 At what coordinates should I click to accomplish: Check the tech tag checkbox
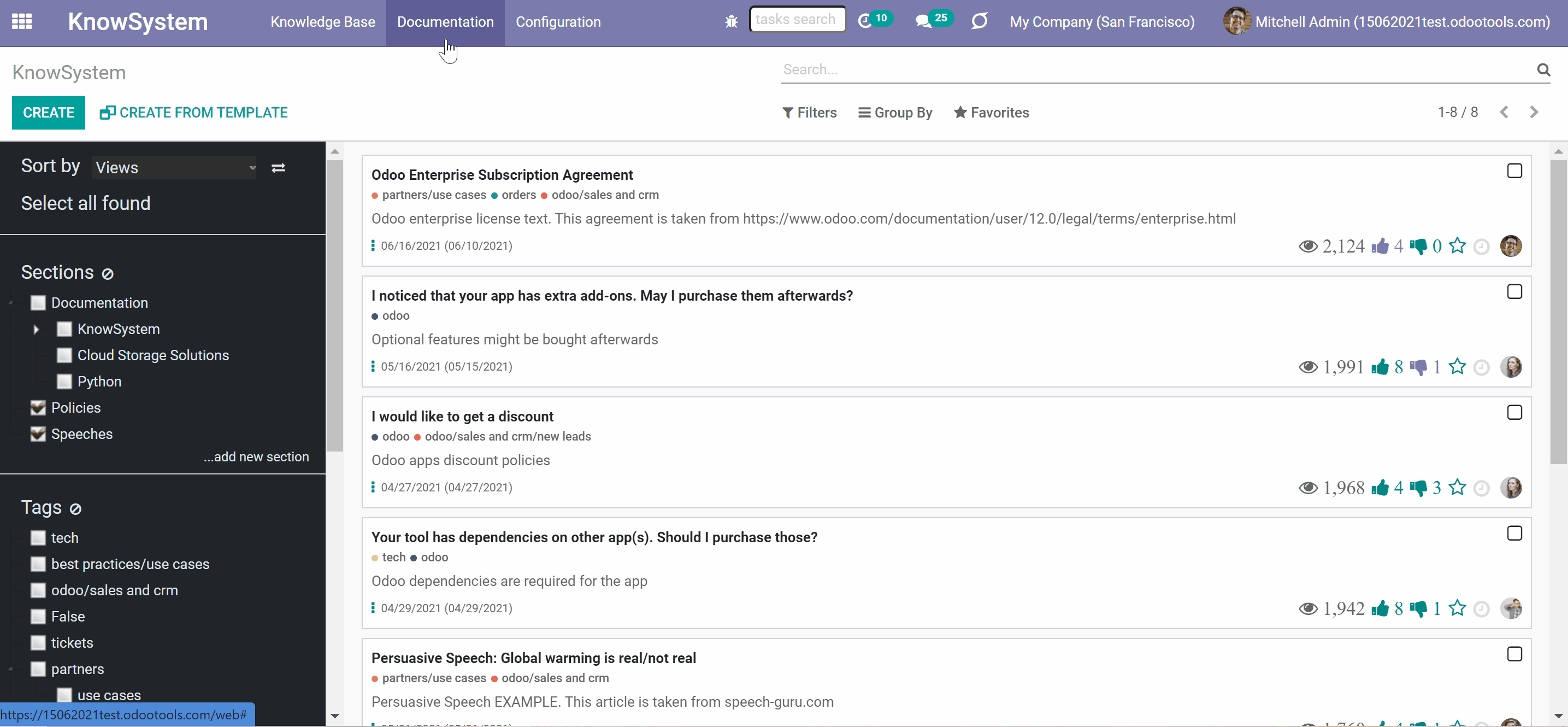click(x=38, y=538)
